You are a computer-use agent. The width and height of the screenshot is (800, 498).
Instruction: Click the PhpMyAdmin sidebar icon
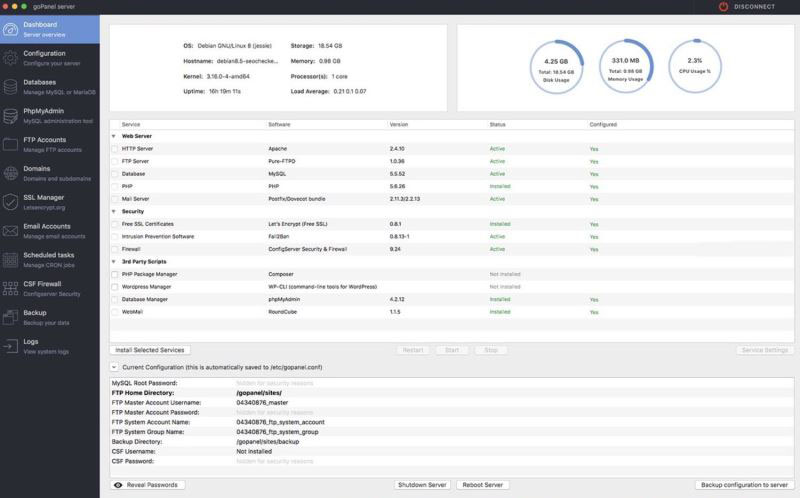[10, 116]
